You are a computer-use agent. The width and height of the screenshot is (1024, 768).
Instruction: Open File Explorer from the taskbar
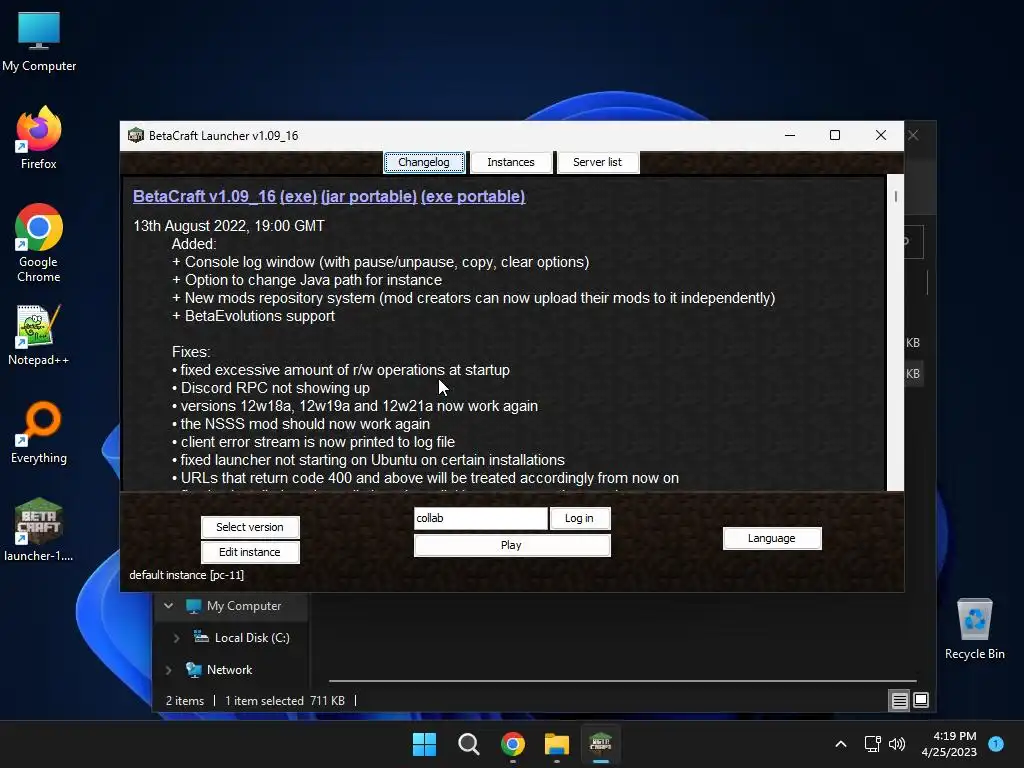[556, 744]
